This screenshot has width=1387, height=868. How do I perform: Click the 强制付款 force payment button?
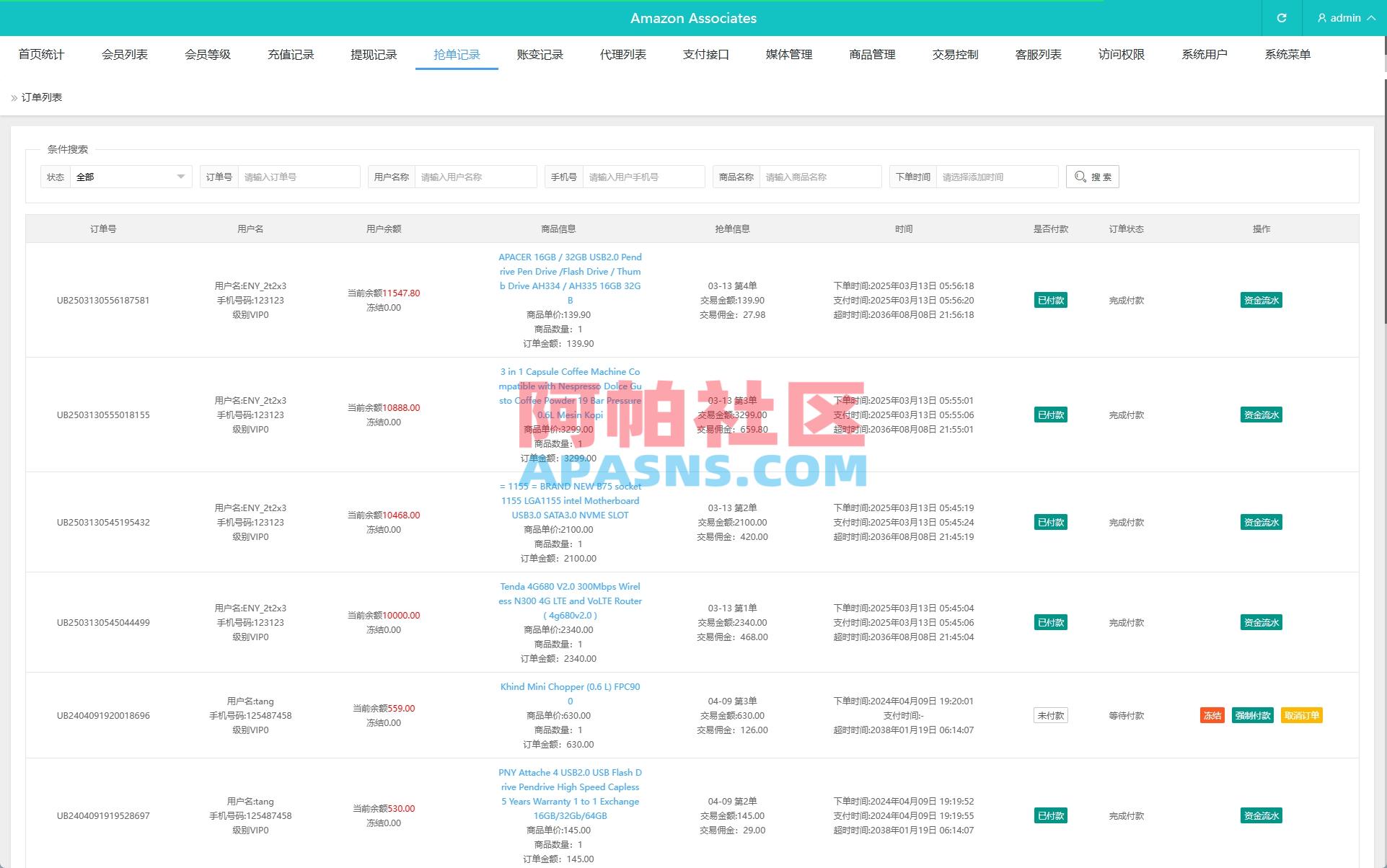pyautogui.click(x=1253, y=715)
